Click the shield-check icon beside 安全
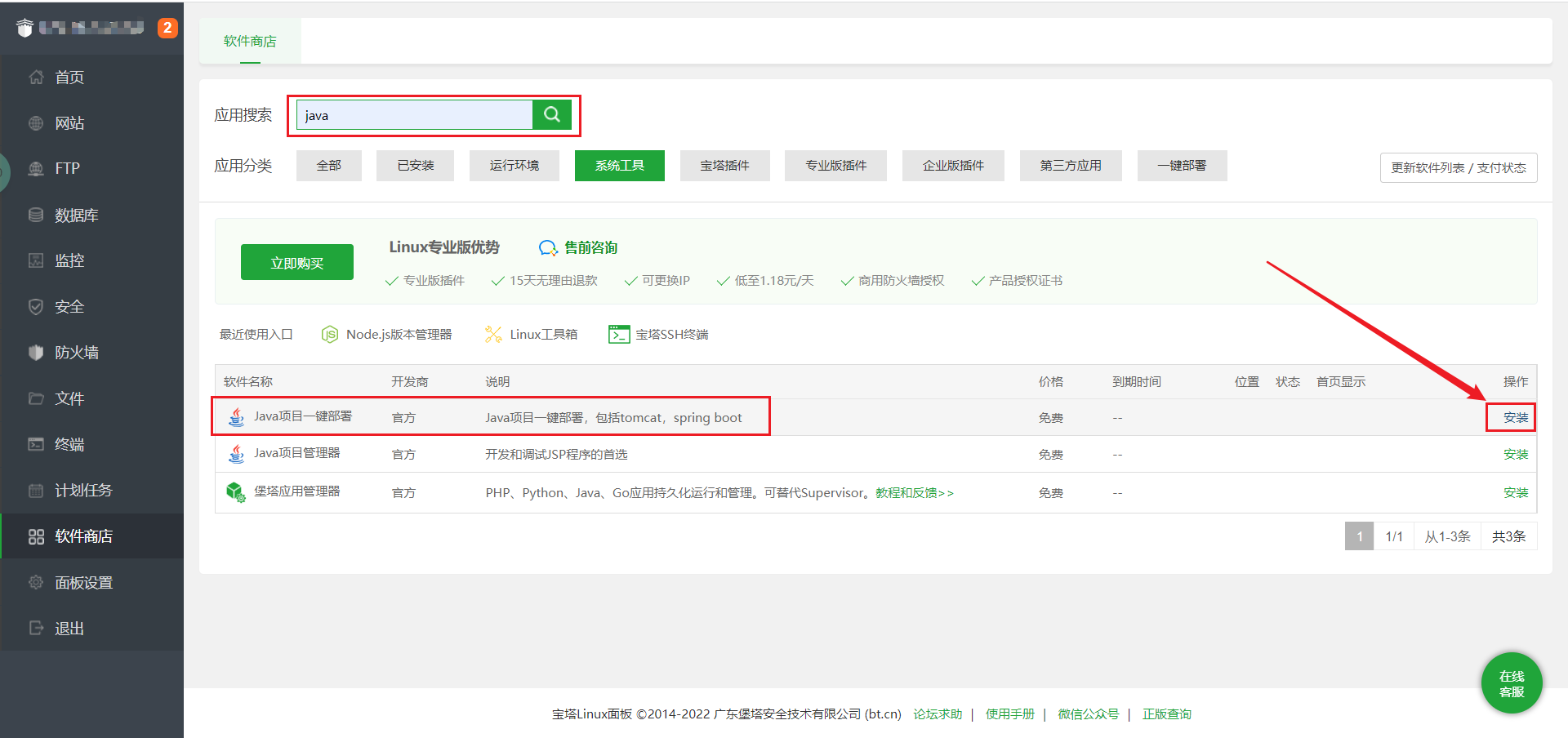Viewport: 1568px width, 738px height. (x=36, y=307)
